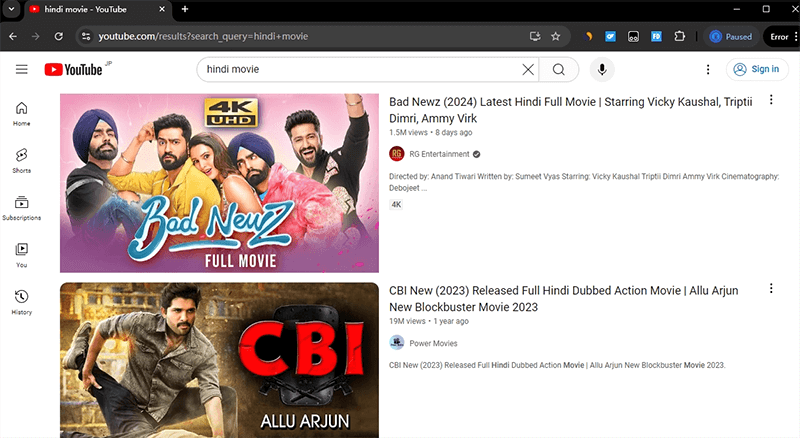
Task: Open History from the sidebar
Action: [22, 302]
